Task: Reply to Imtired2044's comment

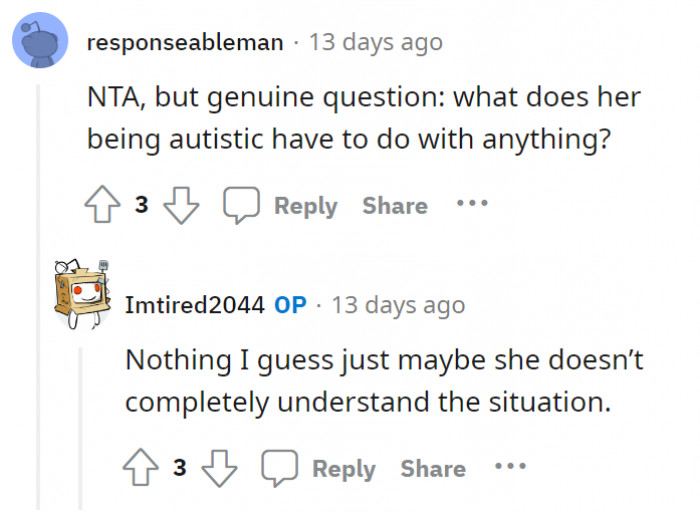Action: tap(344, 468)
